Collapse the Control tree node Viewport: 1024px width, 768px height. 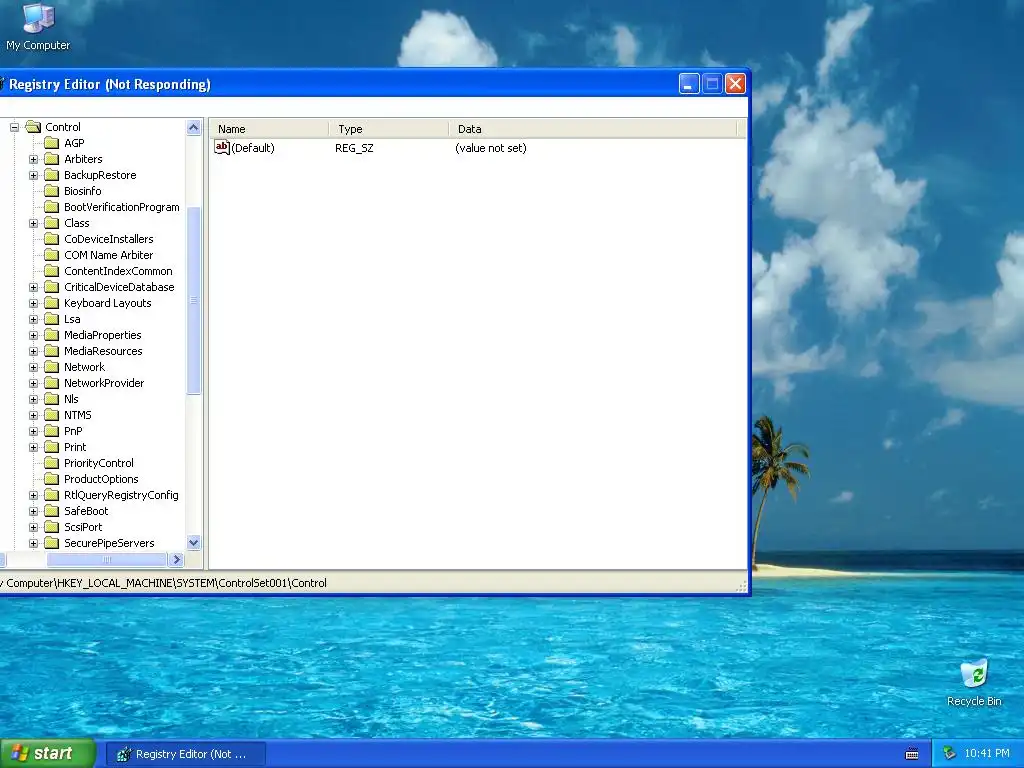click(x=14, y=127)
